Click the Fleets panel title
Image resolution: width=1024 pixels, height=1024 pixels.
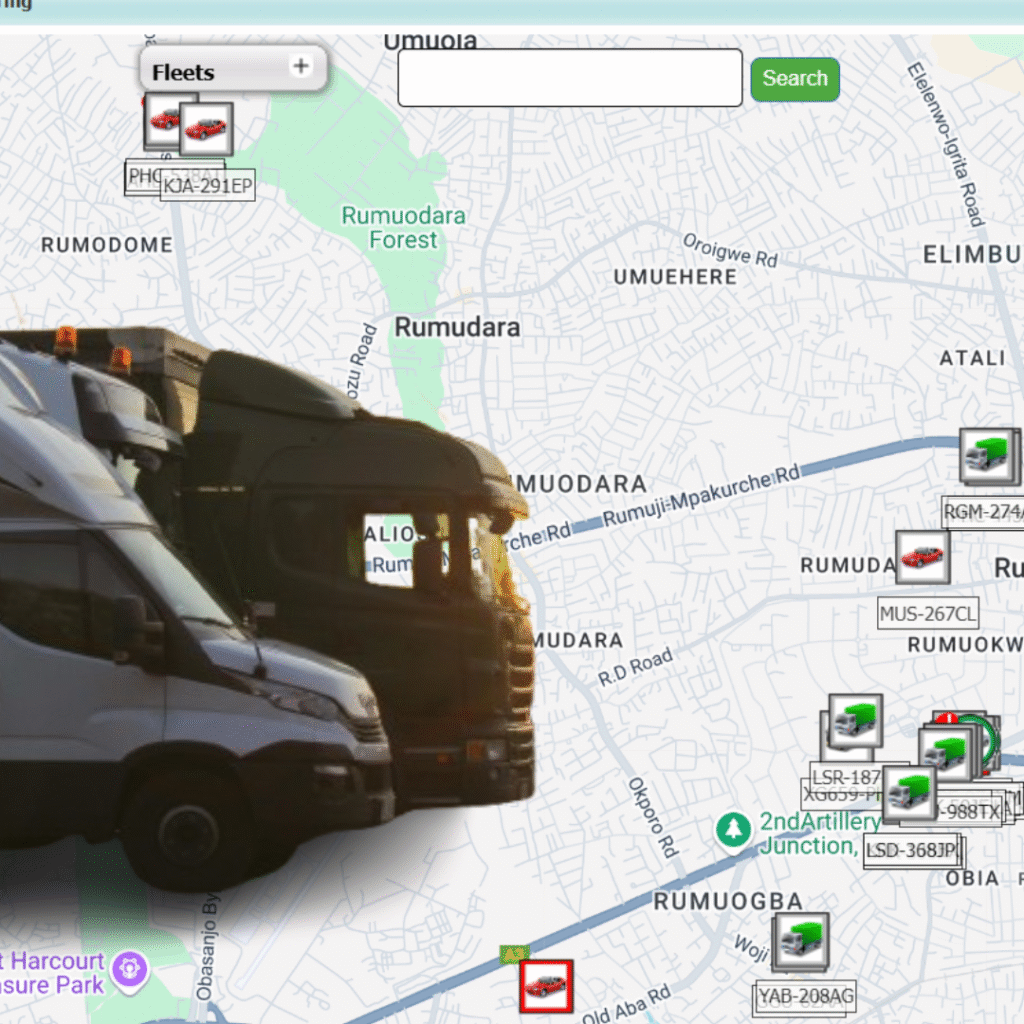pyautogui.click(x=183, y=72)
